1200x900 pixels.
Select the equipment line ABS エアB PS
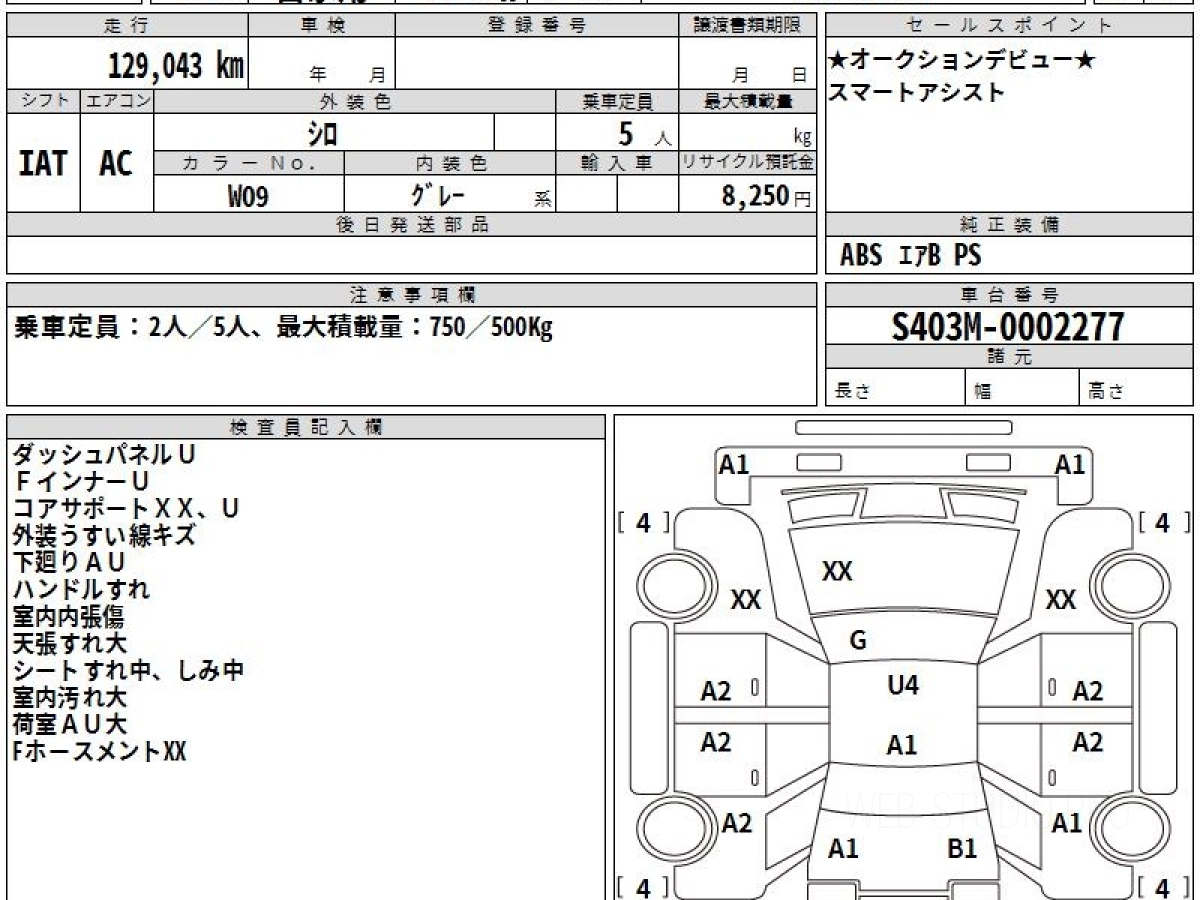910,256
